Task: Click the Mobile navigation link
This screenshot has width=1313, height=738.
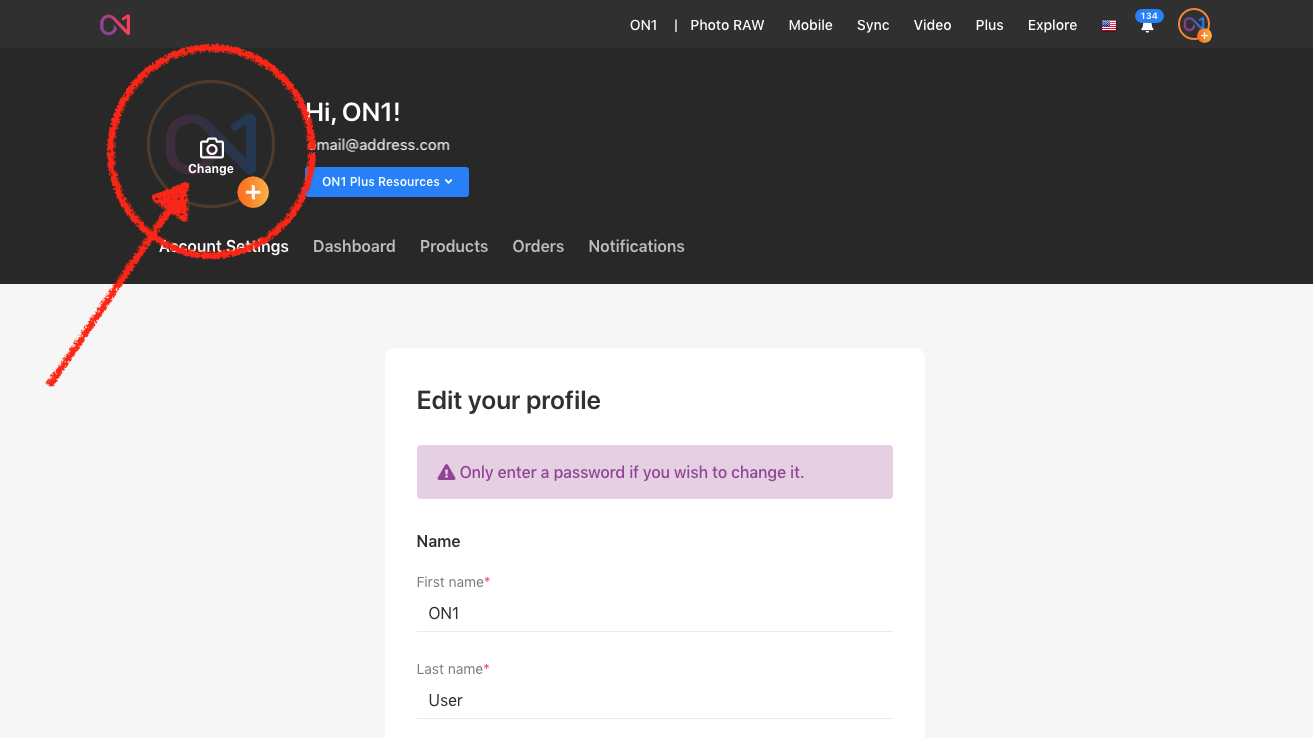Action: [x=810, y=25]
